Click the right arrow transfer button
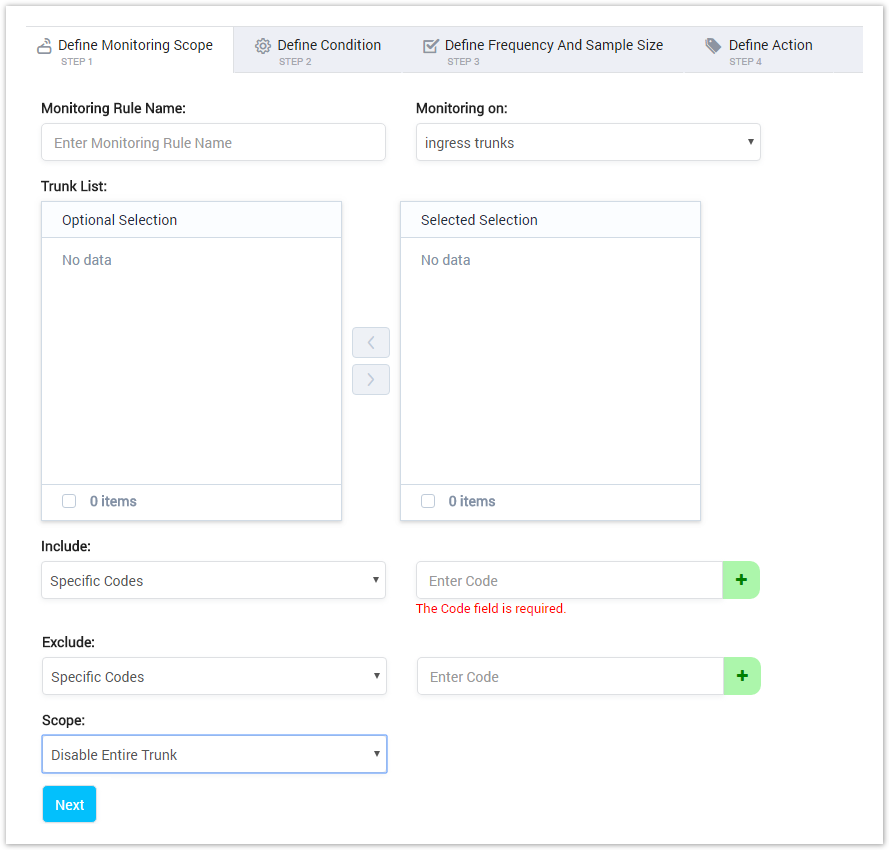889x850 pixels. [x=371, y=380]
